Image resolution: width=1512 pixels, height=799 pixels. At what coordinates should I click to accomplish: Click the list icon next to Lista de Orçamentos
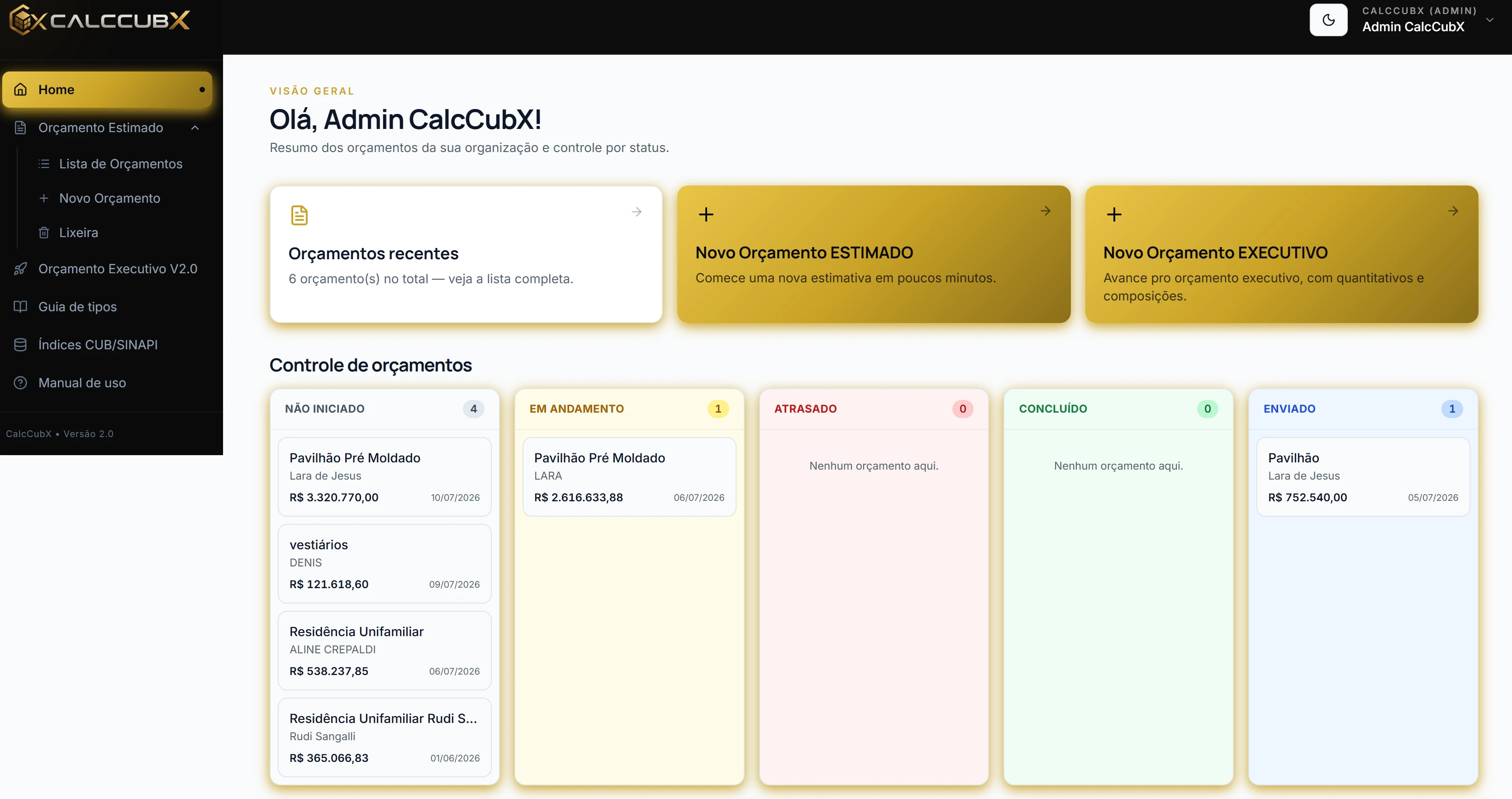point(44,164)
